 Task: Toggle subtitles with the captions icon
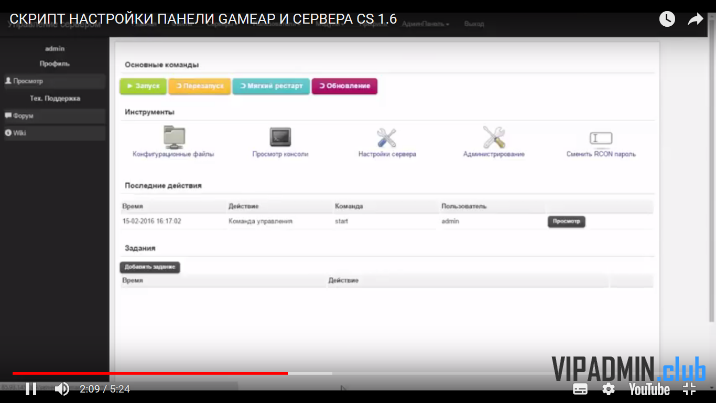[580, 389]
